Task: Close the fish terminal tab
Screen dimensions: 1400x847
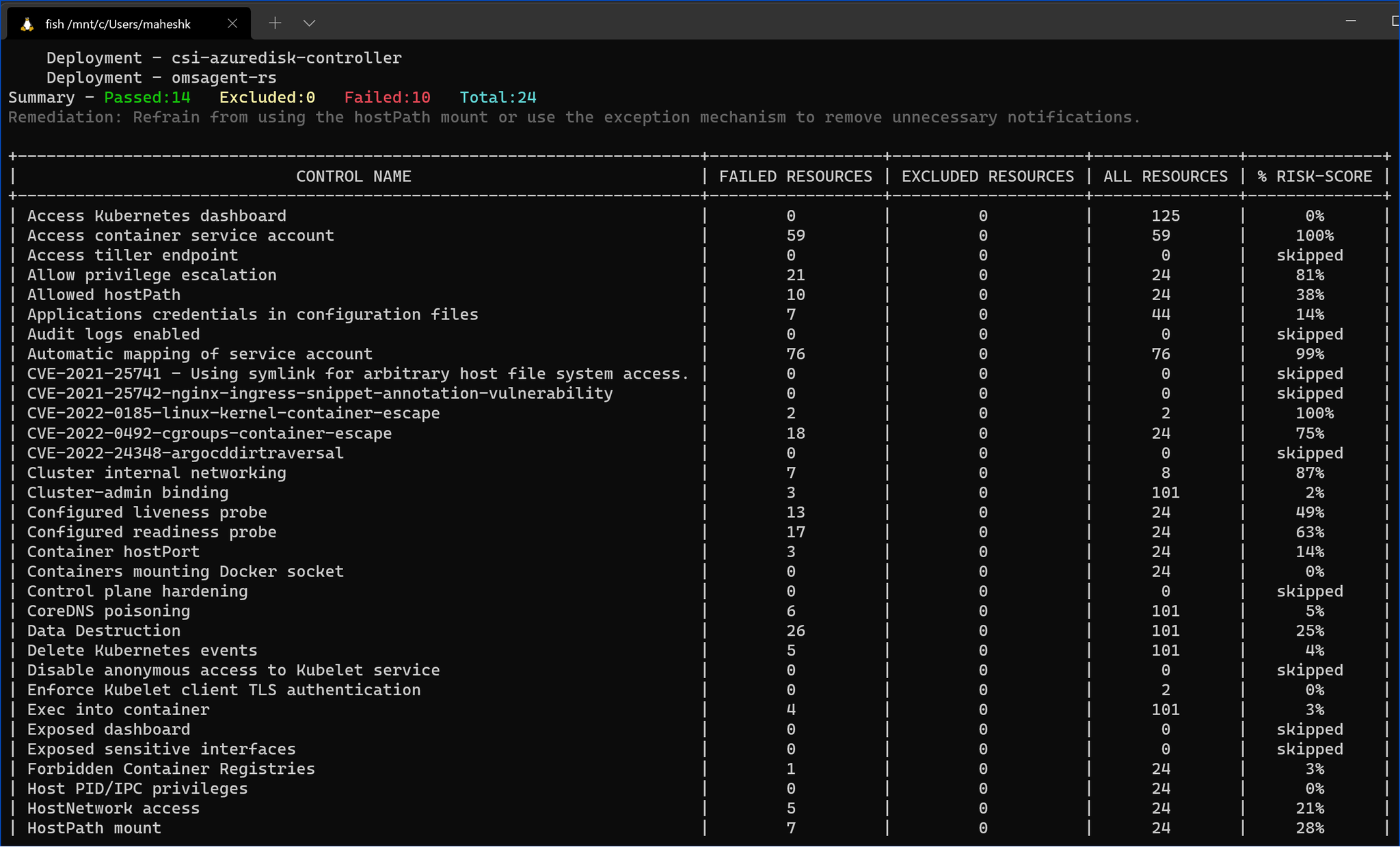Action: pyautogui.click(x=233, y=23)
